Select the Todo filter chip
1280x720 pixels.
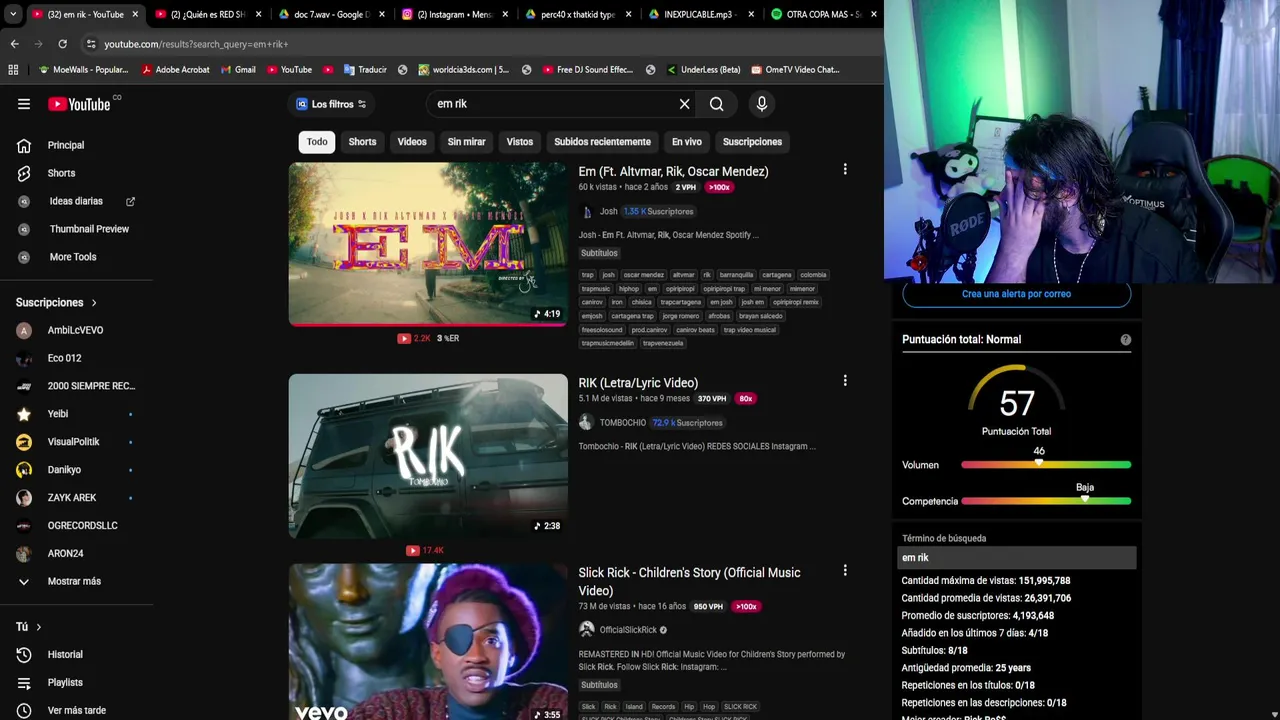tap(317, 142)
